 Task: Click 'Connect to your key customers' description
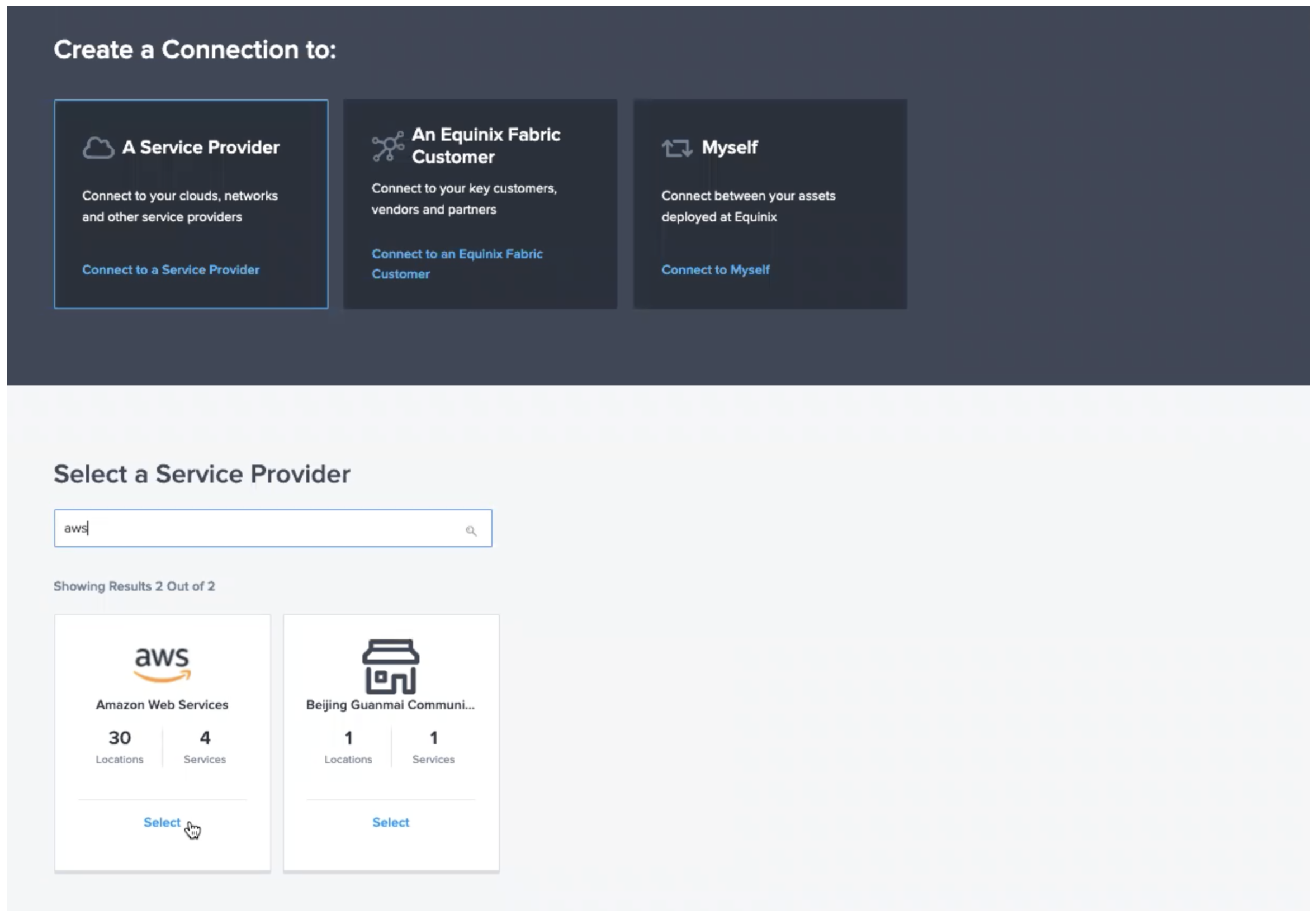pos(464,199)
